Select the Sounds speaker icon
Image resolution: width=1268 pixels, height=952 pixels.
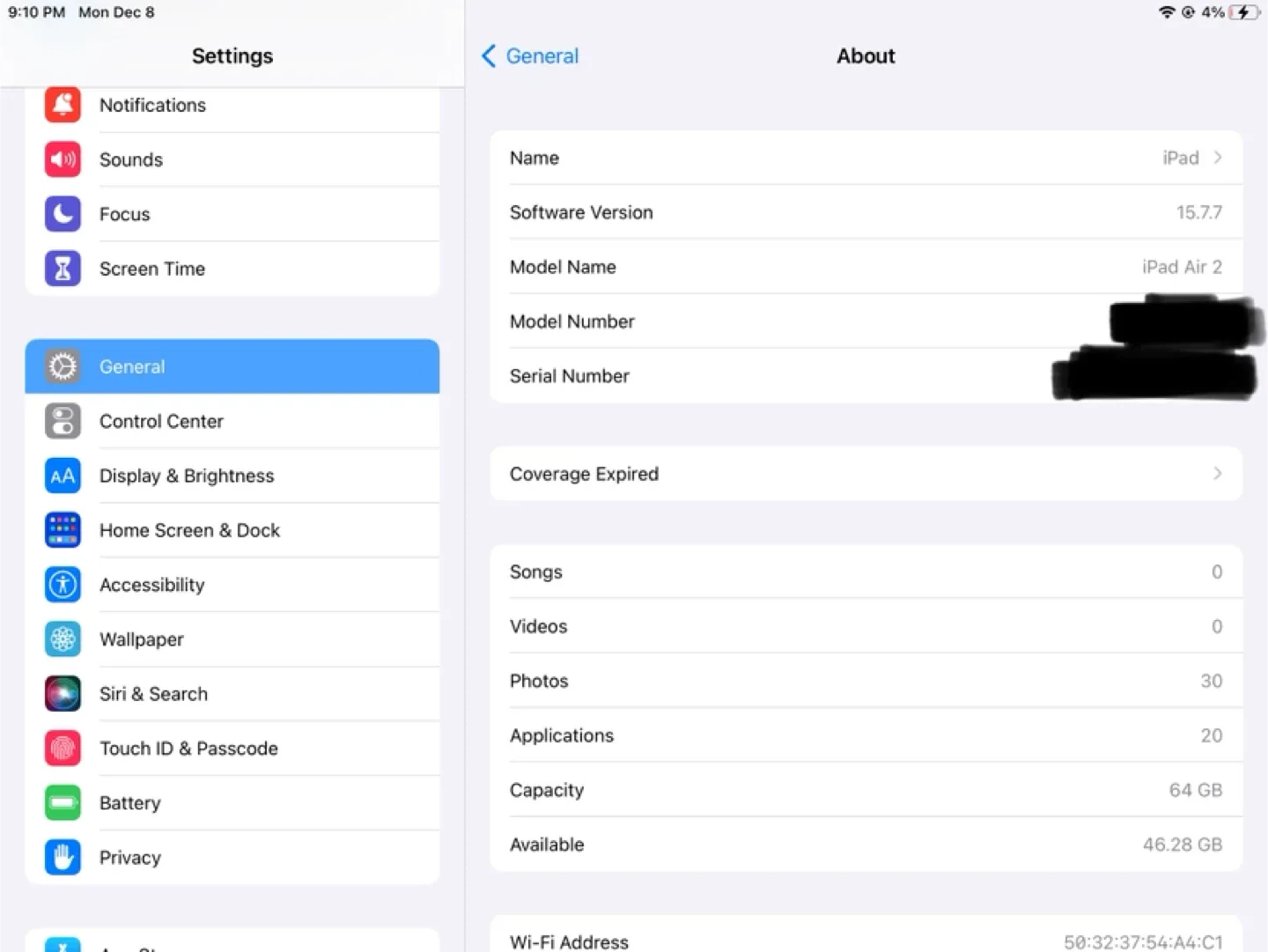[x=62, y=159]
